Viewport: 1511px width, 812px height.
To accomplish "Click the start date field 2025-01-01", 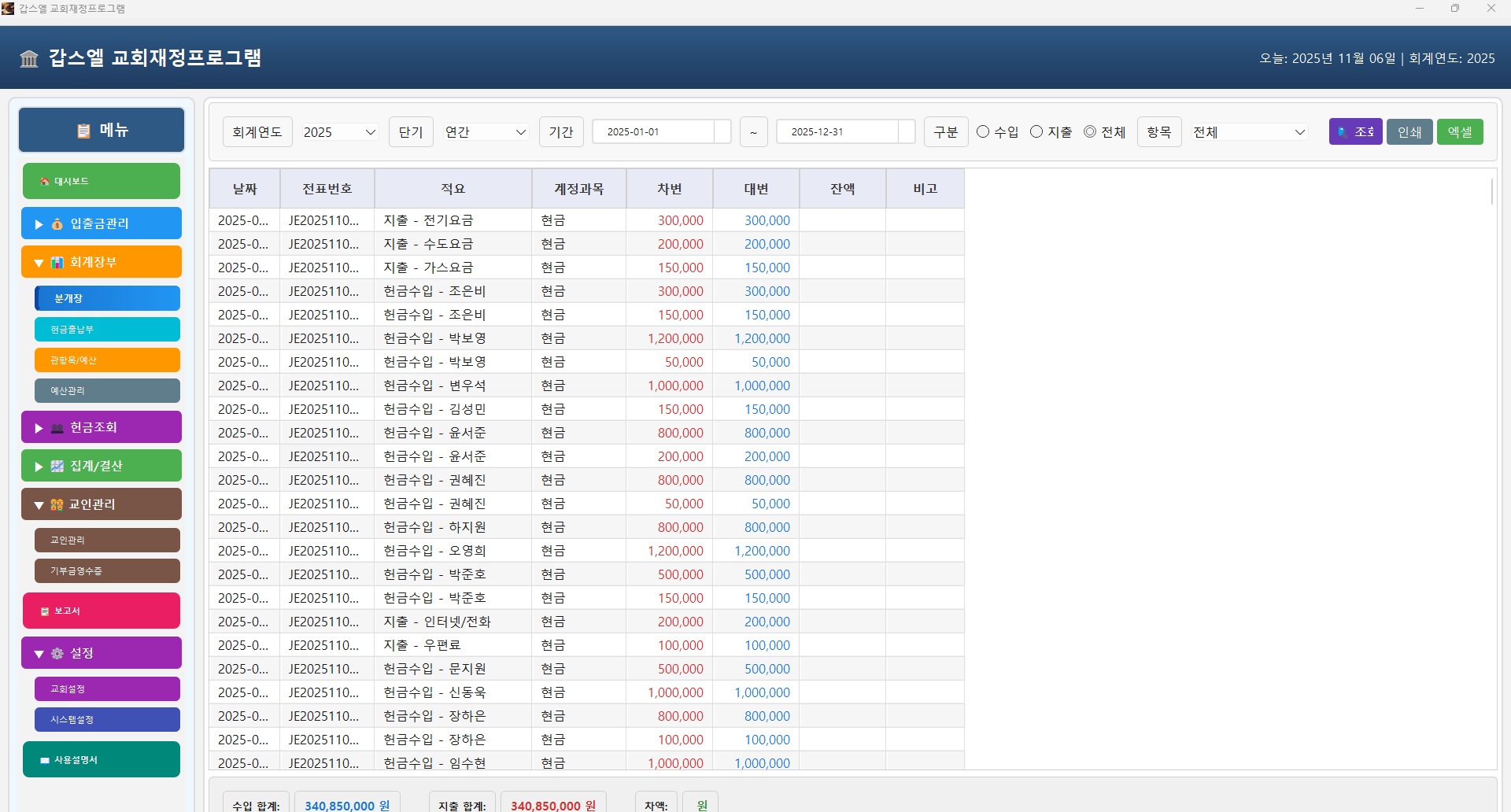I will (661, 131).
